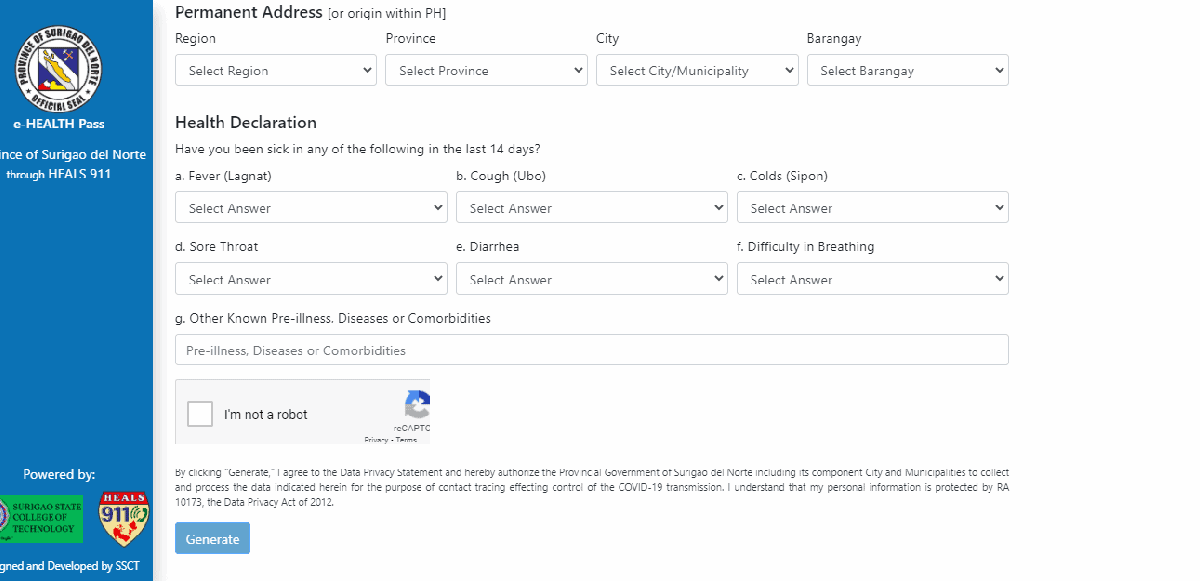Click the e-HEALTH Pass title text
Viewport: 1200px width, 582px height.
pyautogui.click(x=72, y=124)
